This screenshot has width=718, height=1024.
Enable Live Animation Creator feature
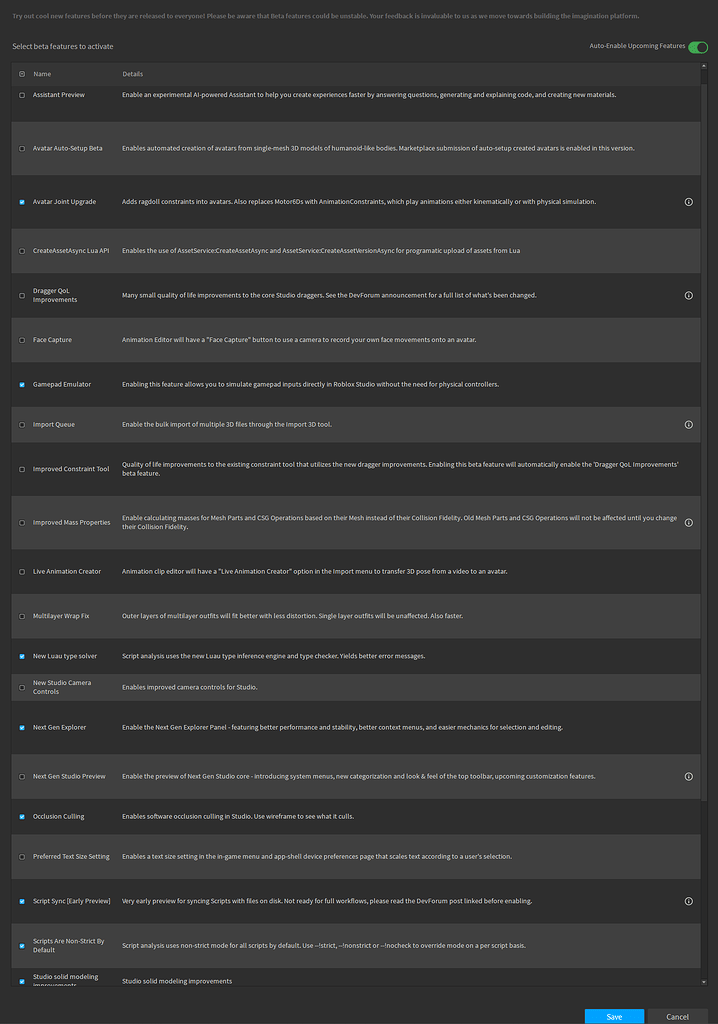point(22,571)
